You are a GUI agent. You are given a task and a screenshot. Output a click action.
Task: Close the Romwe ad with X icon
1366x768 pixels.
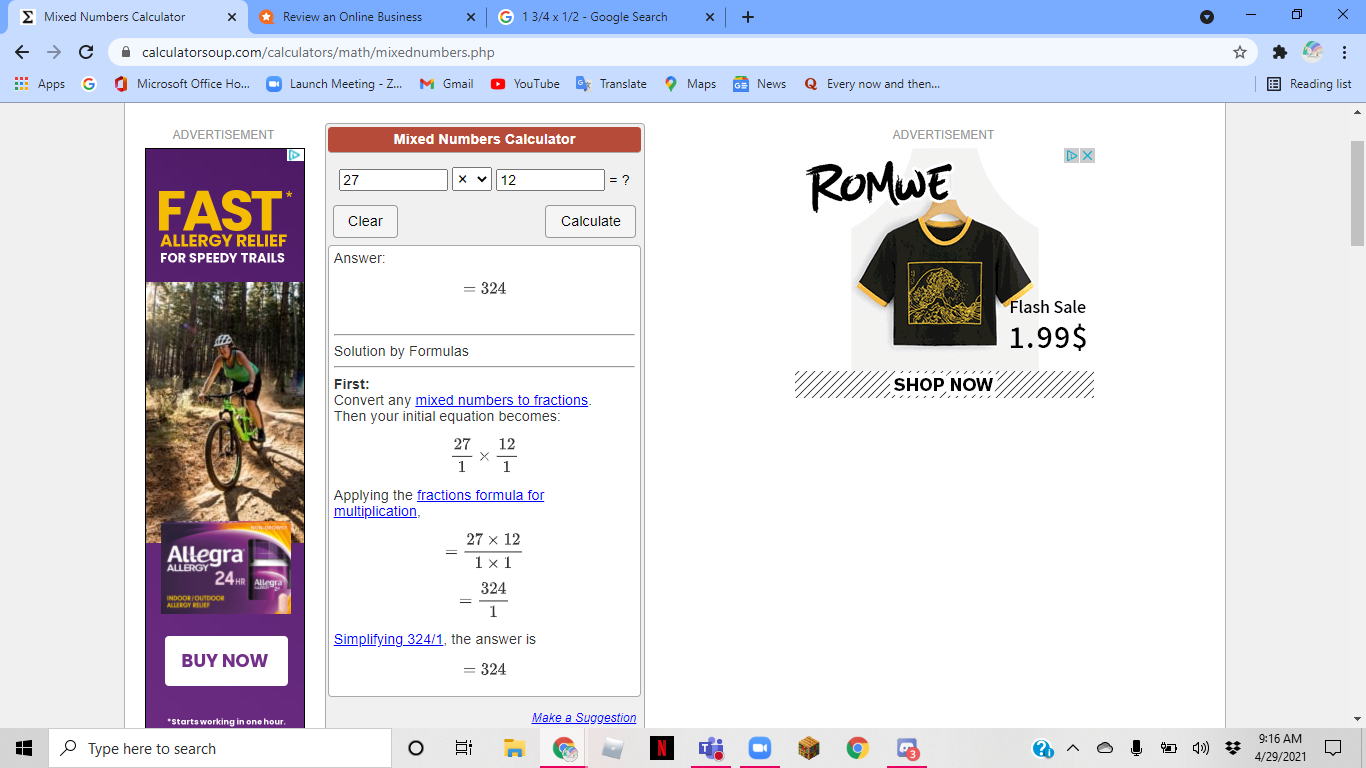pyautogui.click(x=1087, y=156)
